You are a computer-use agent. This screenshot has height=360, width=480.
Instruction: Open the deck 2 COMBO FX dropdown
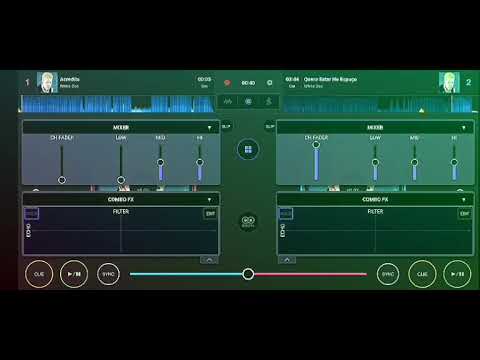point(464,200)
